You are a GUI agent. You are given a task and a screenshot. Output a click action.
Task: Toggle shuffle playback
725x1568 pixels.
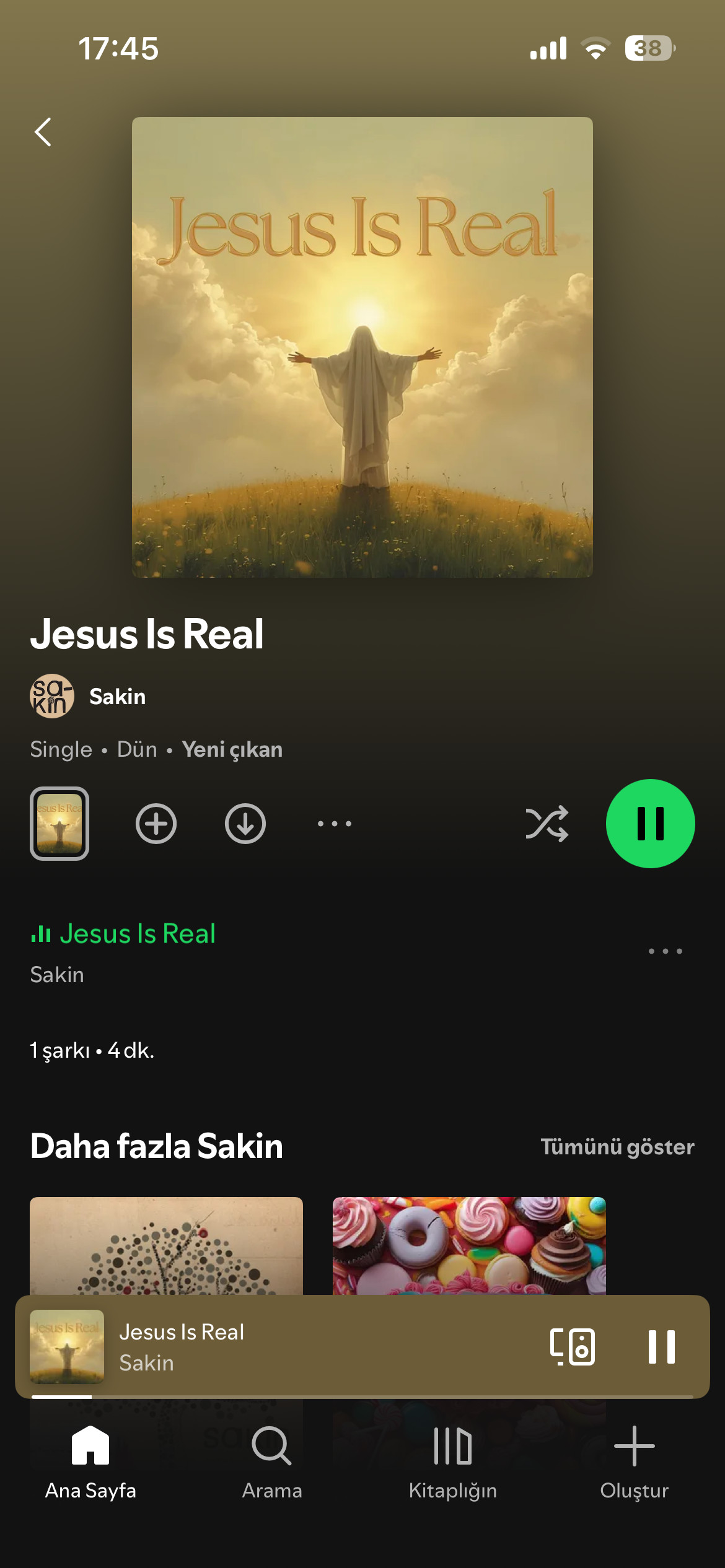pyautogui.click(x=547, y=824)
